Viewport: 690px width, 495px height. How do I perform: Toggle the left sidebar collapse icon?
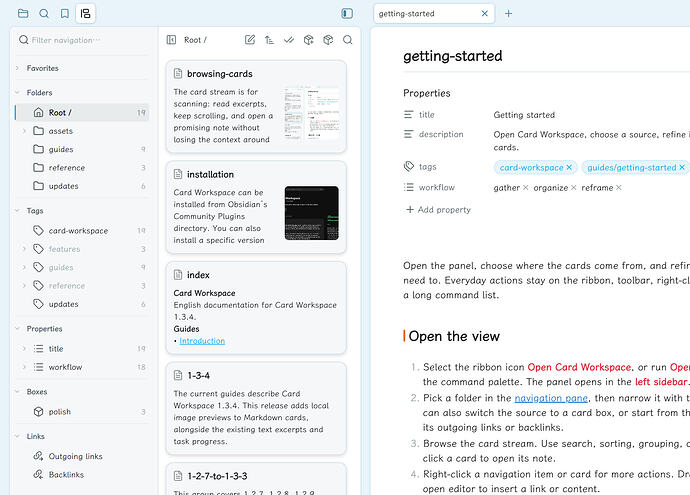[x=347, y=14]
